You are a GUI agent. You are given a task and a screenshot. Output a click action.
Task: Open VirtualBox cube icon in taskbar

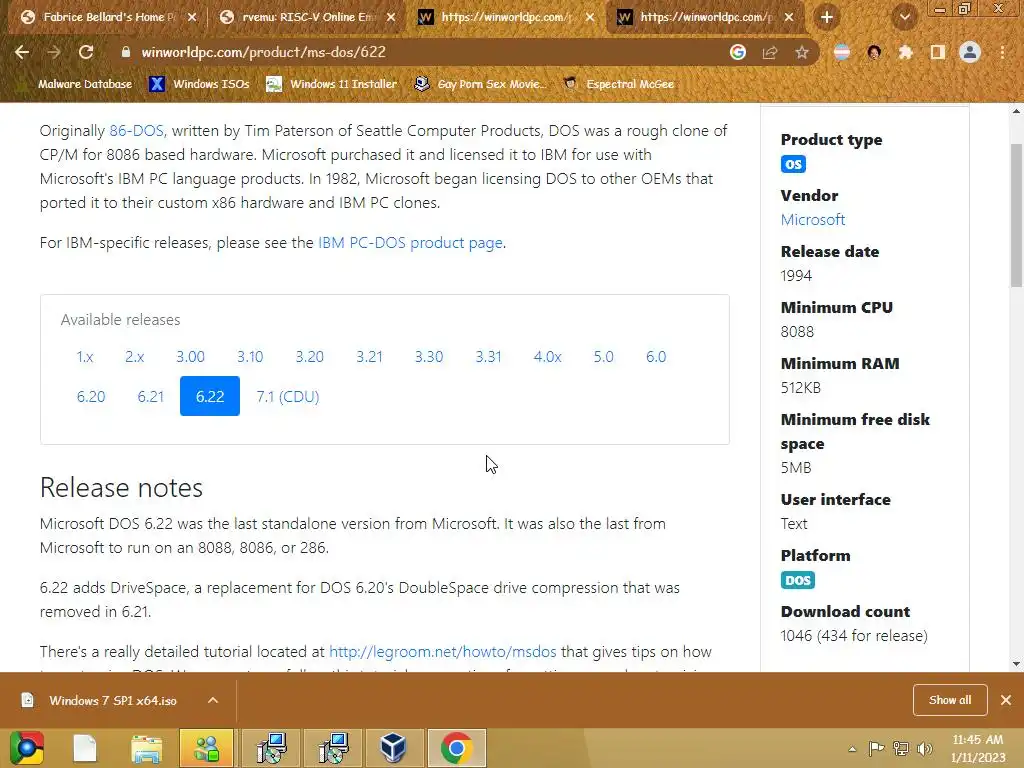pyautogui.click(x=393, y=748)
